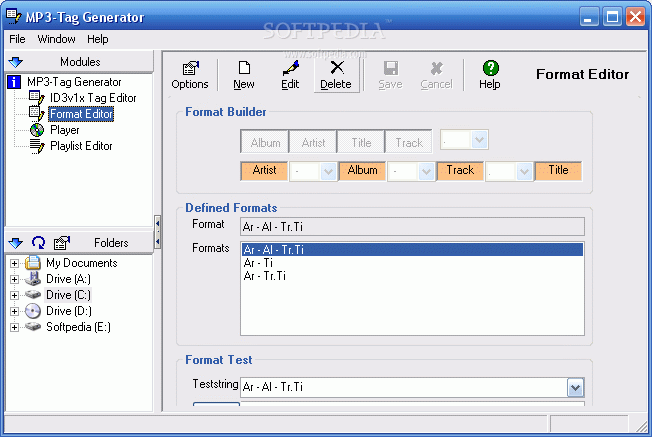Open the Options toolbar button
Image resolution: width=652 pixels, height=437 pixels.
(x=190, y=75)
